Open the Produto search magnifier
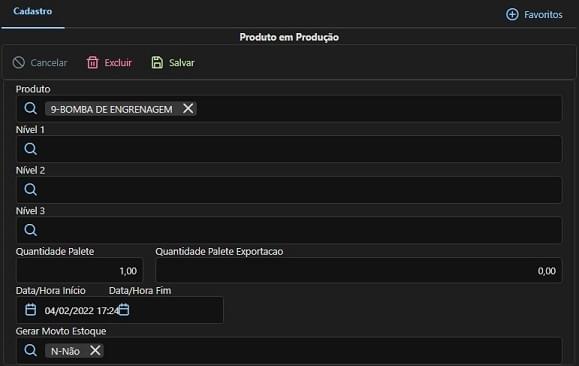The height and width of the screenshot is (366, 579). [x=31, y=109]
